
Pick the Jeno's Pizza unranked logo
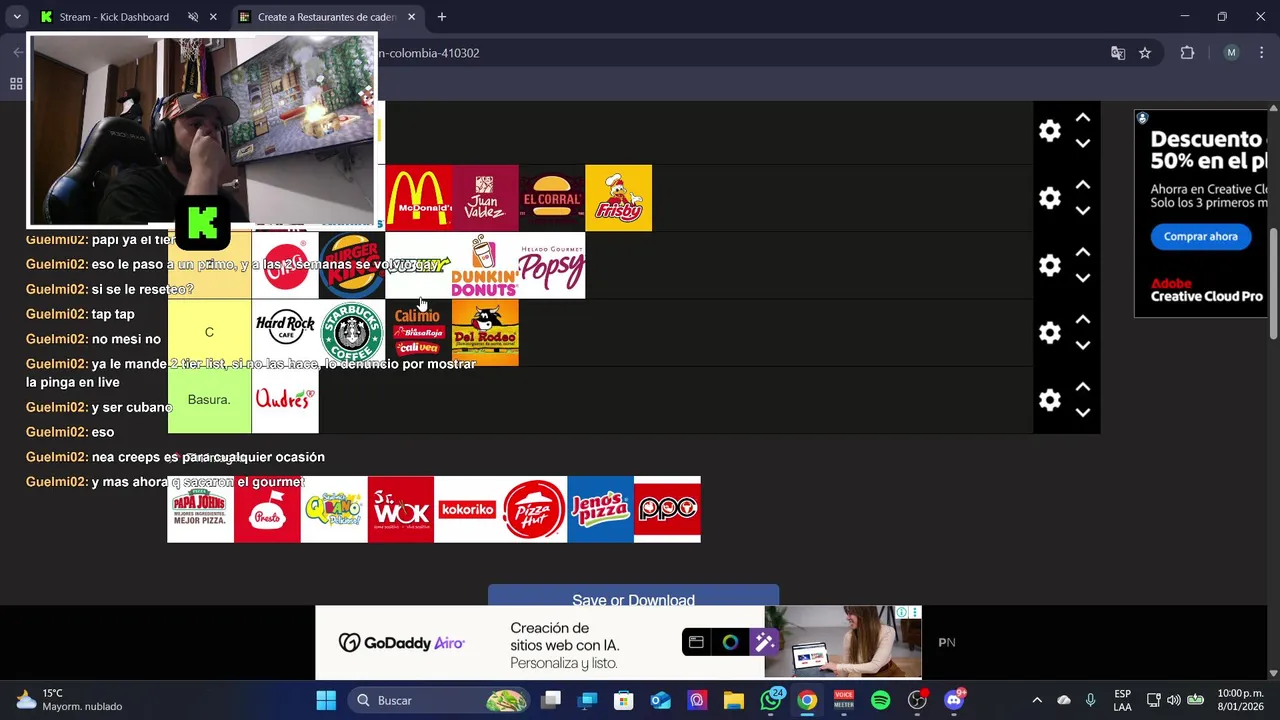coord(600,509)
